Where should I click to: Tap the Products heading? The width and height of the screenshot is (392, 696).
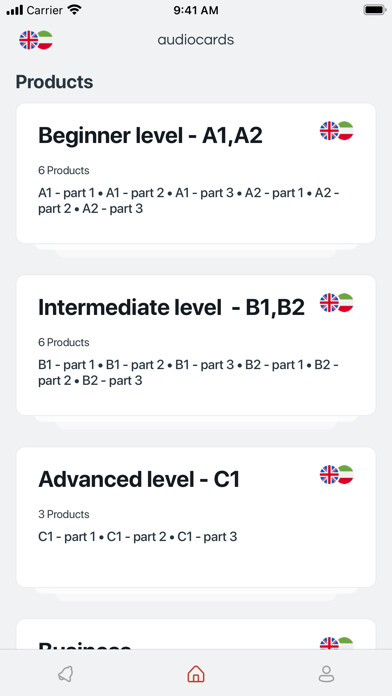point(55,82)
